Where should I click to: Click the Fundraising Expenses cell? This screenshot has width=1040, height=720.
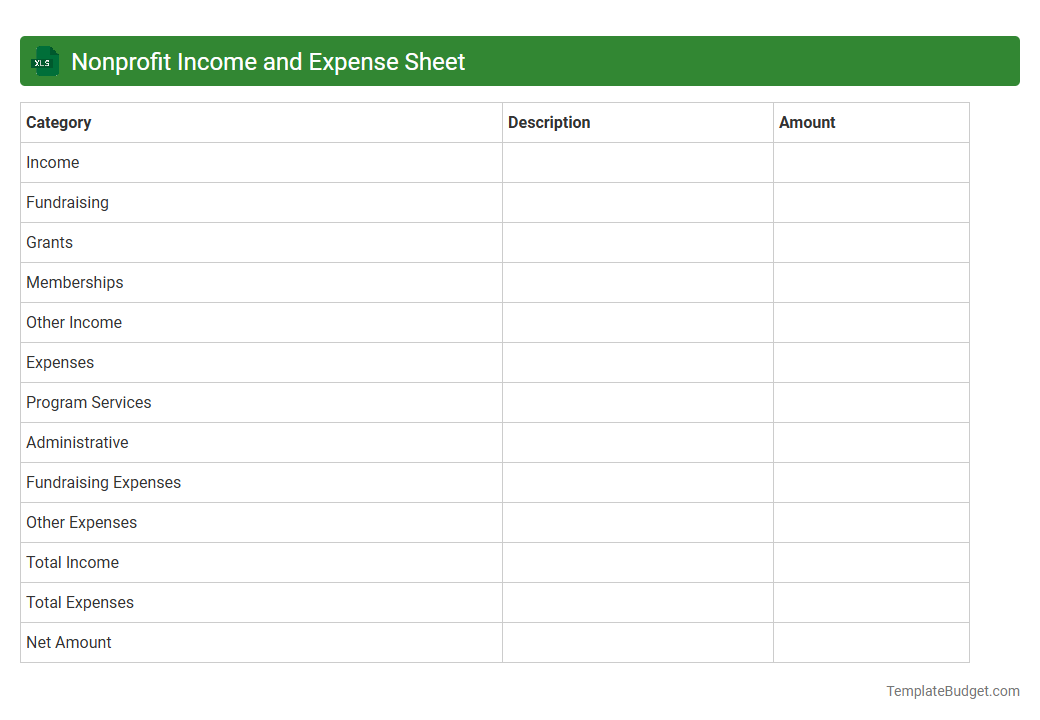pos(103,482)
